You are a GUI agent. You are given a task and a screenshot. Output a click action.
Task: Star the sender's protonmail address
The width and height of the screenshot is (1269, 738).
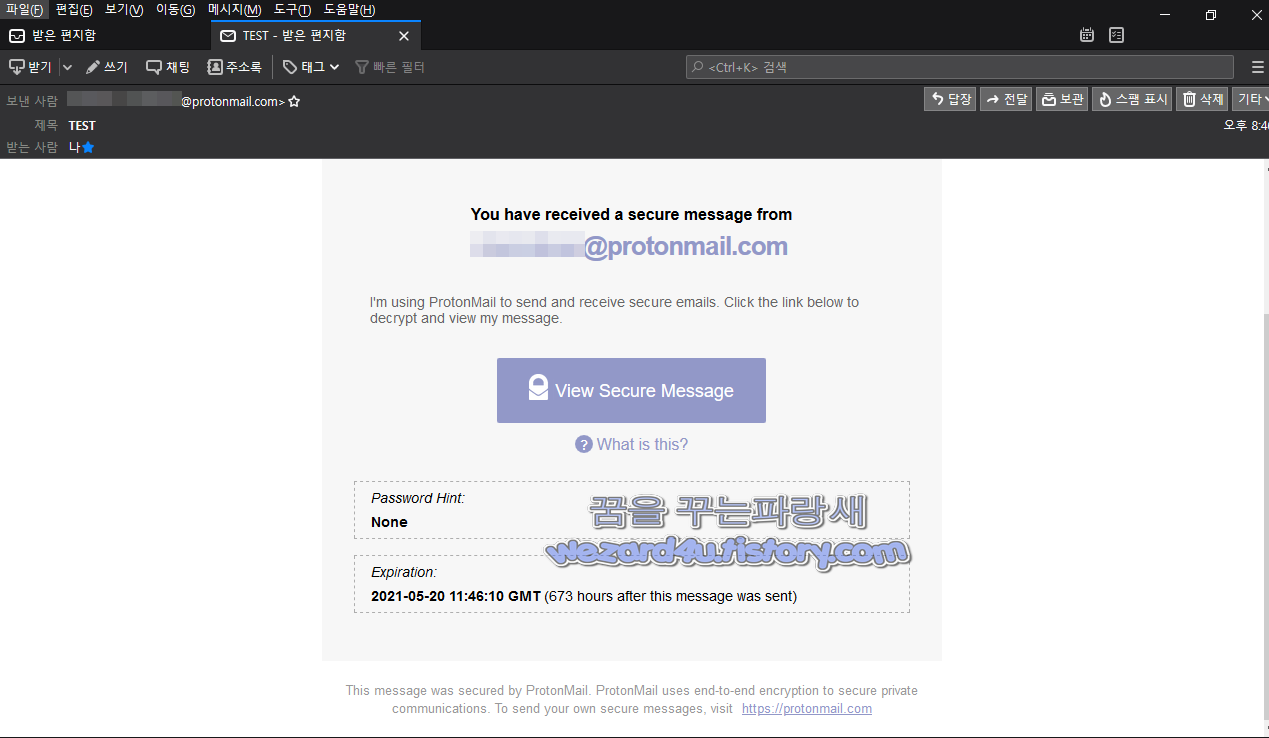coord(294,101)
